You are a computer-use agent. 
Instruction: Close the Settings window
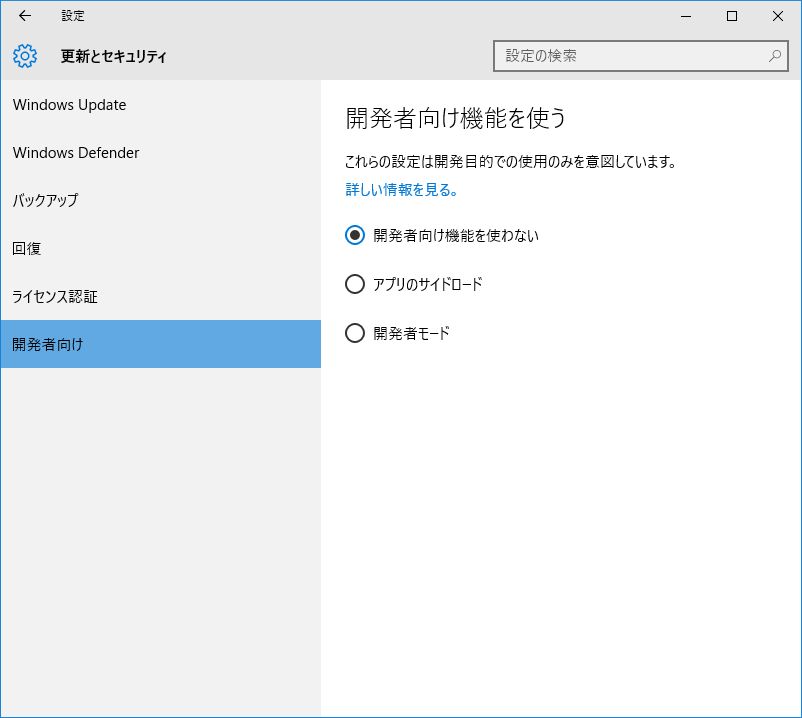(778, 16)
